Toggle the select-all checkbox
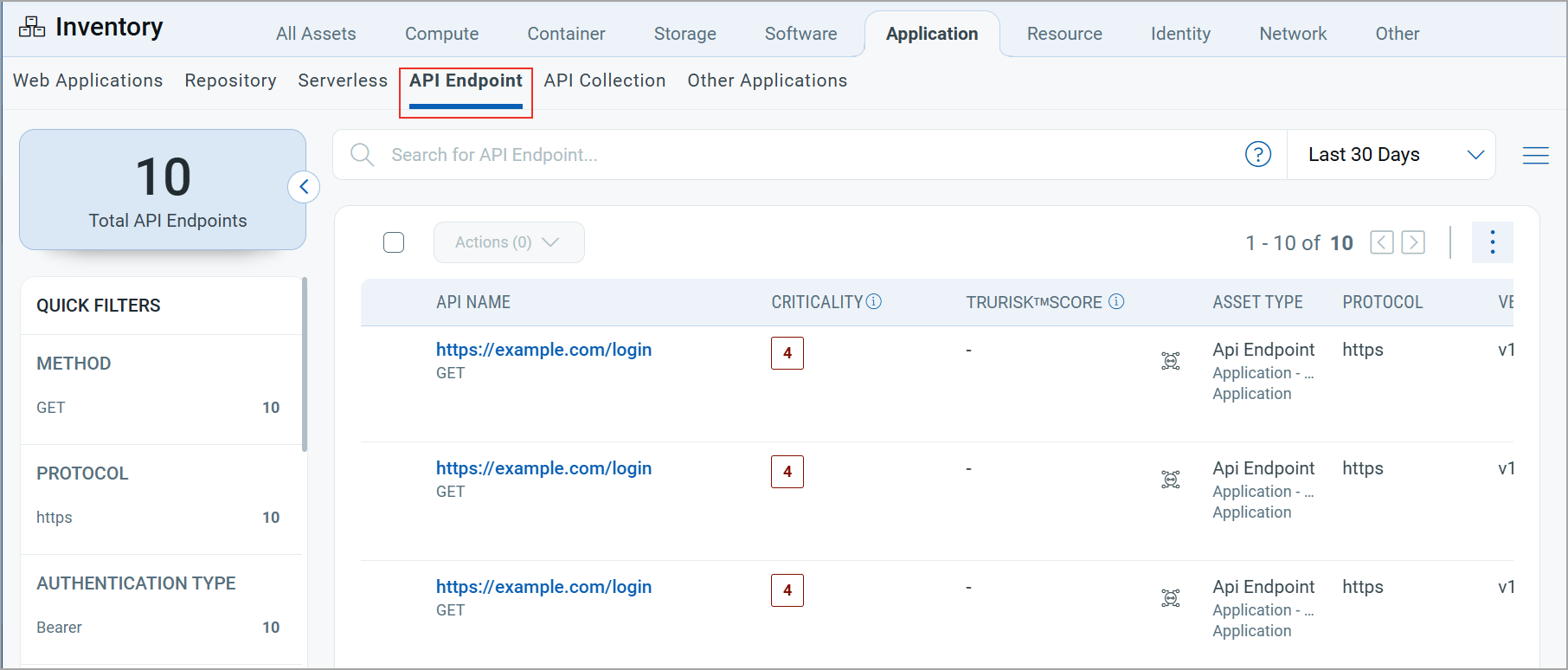The image size is (1568, 670). tap(394, 242)
